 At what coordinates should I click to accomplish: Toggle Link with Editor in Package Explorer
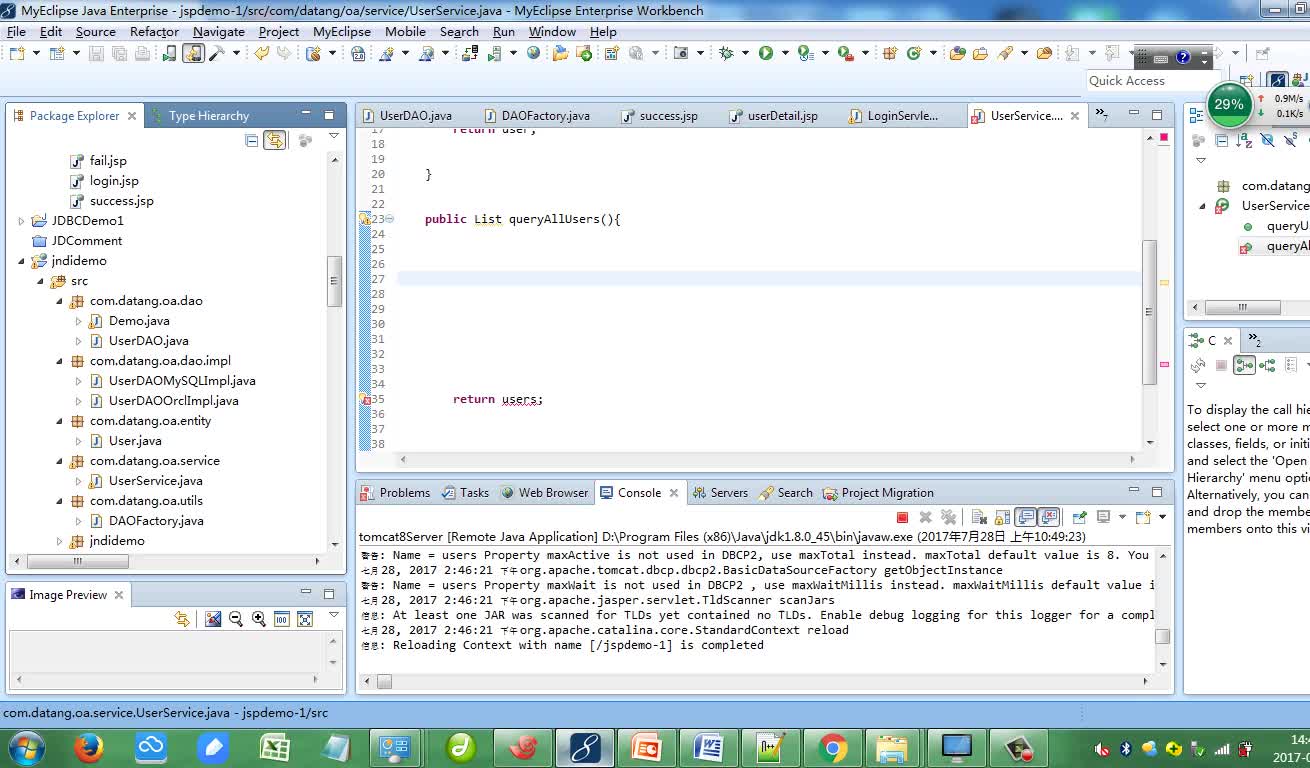[x=274, y=141]
